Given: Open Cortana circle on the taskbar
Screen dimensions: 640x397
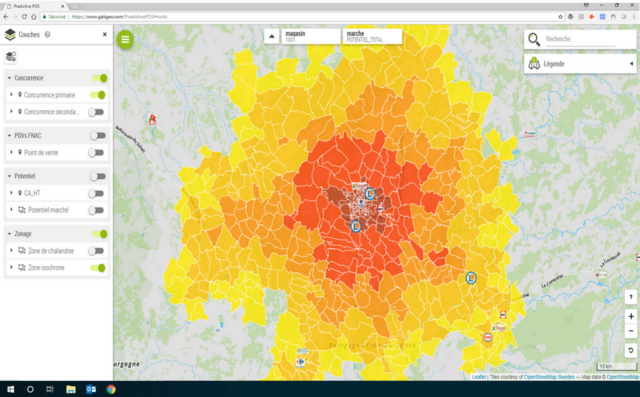Looking at the screenshot, I should (x=30, y=389).
